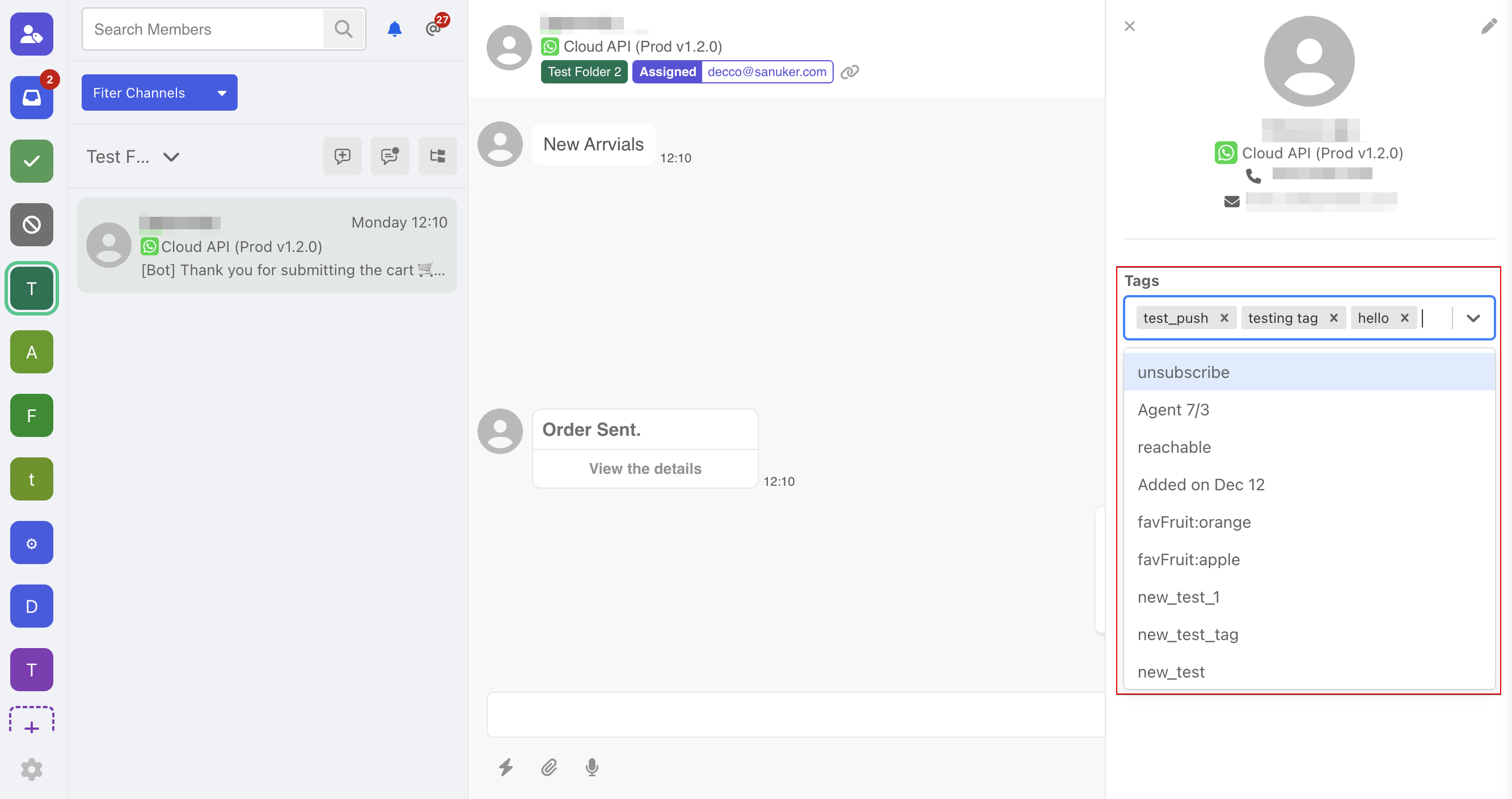1512x799 pixels.
Task: Select the unsubscribe tag option
Action: pos(1182,372)
